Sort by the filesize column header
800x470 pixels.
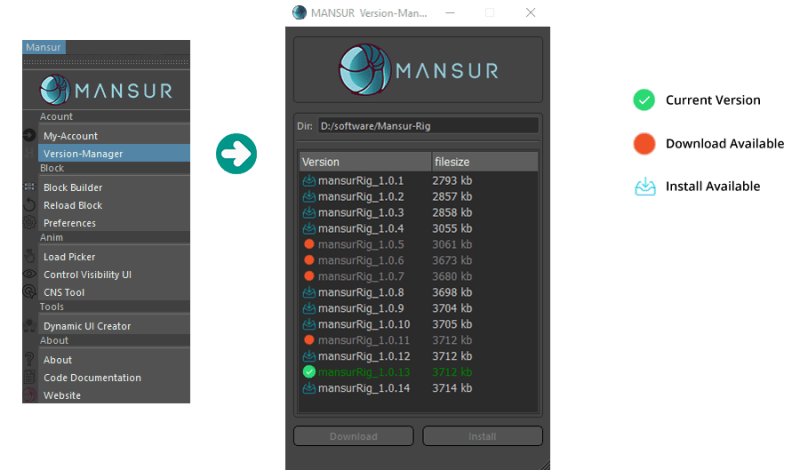[485, 162]
